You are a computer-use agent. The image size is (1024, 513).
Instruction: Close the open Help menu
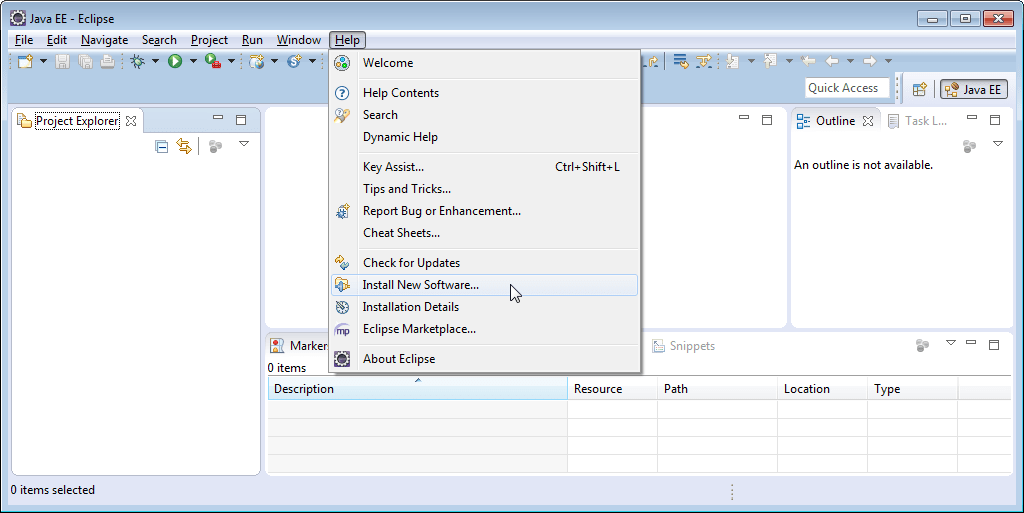[x=347, y=40]
